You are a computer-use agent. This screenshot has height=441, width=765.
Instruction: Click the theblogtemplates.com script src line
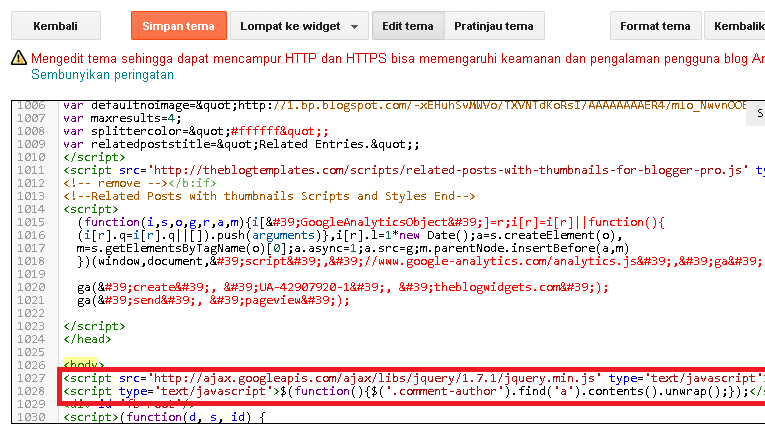coord(414,170)
